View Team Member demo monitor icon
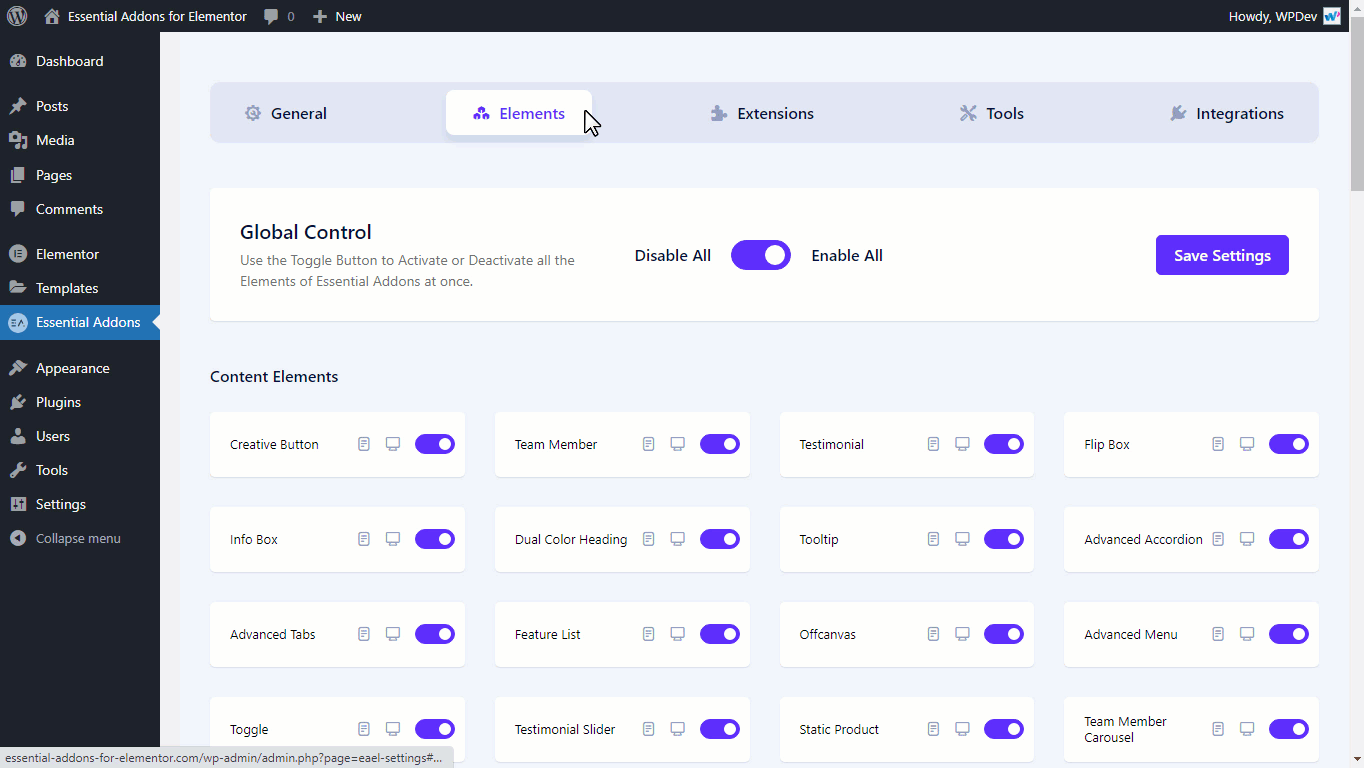Viewport: 1364px width, 768px height. point(677,444)
